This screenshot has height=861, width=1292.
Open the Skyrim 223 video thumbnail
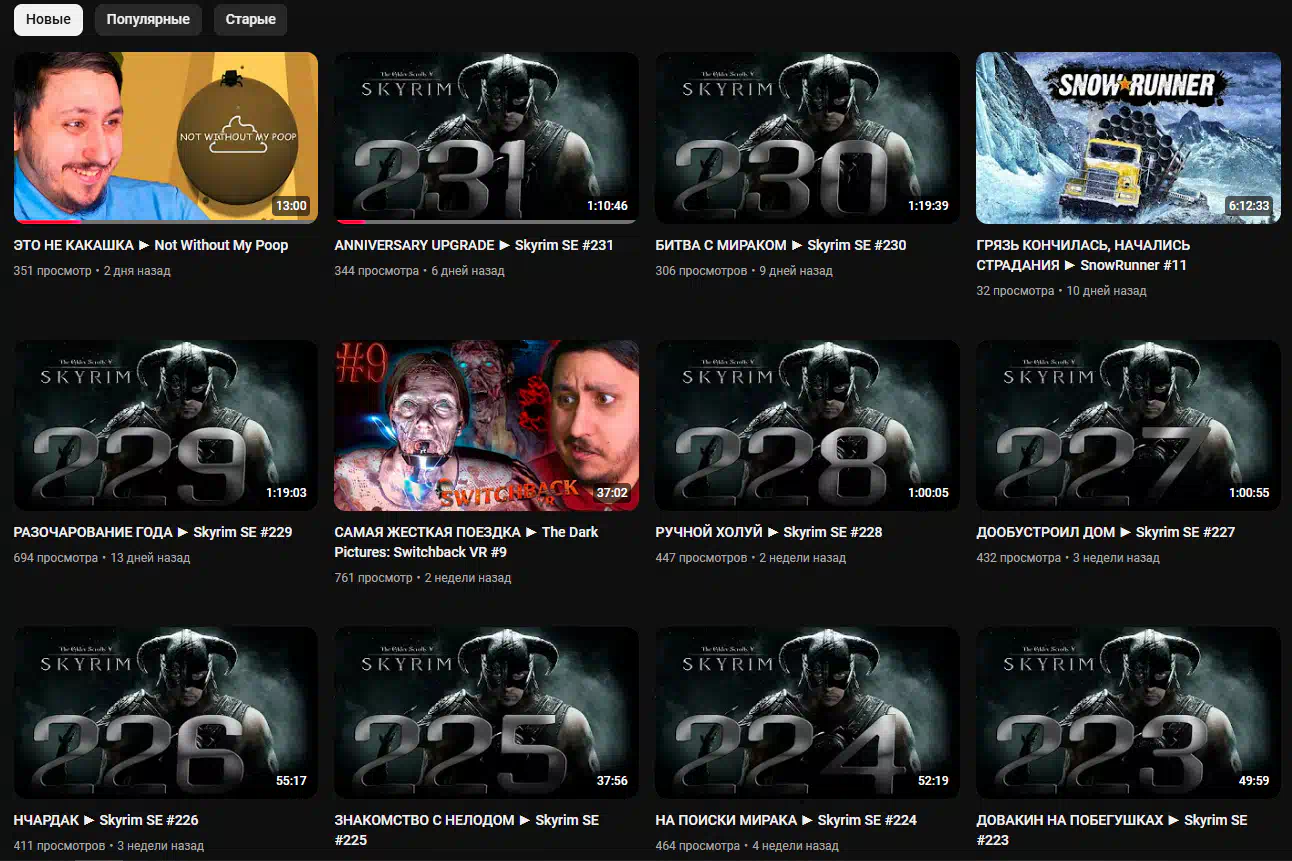click(x=1128, y=712)
